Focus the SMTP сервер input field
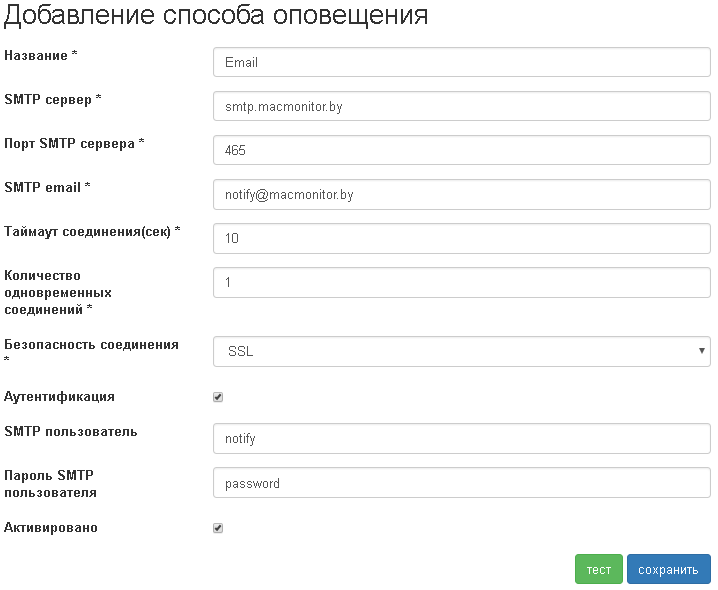718x590 pixels. click(x=461, y=106)
